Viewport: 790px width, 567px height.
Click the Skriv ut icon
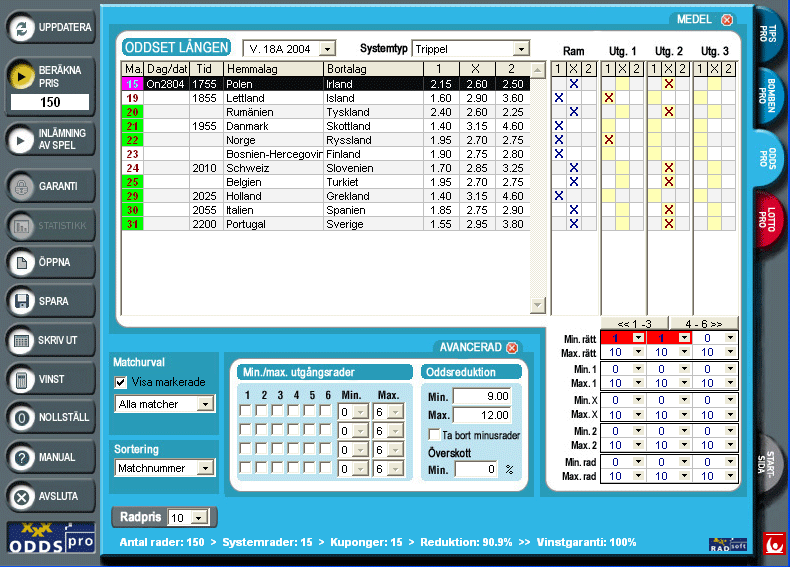click(21, 340)
